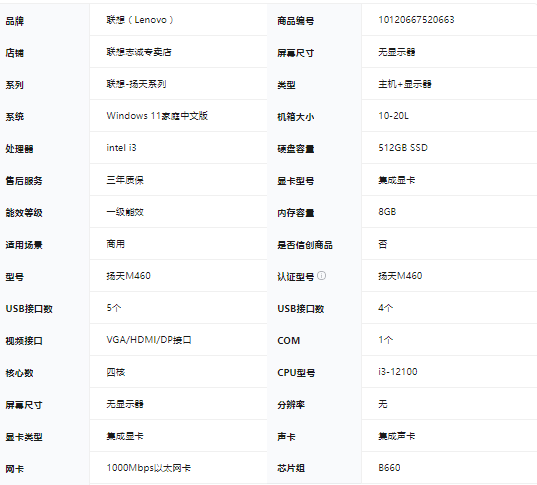
Task: Click the CPU model value i3-12100
Action: [x=398, y=372]
